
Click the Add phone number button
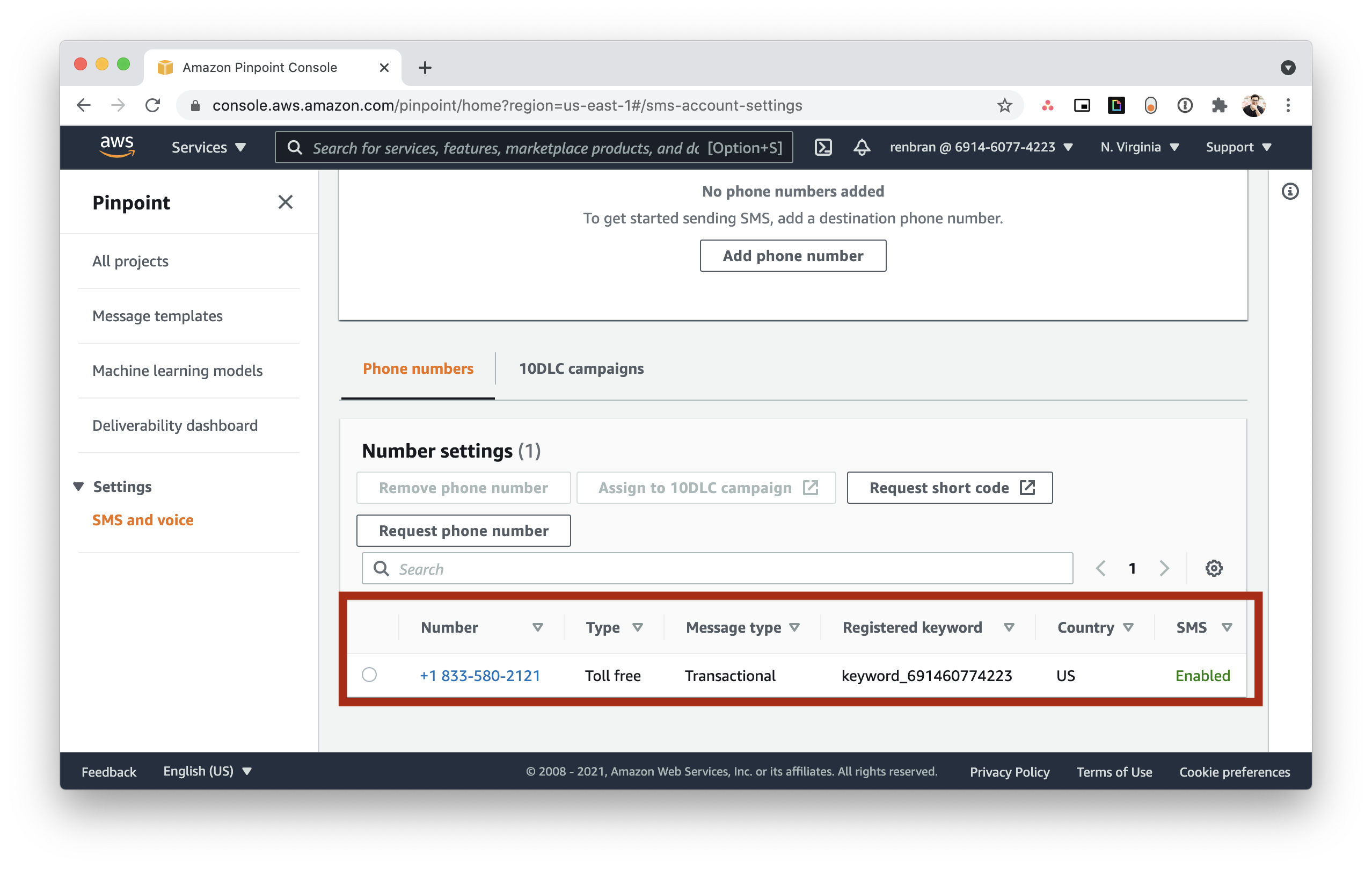tap(792, 256)
